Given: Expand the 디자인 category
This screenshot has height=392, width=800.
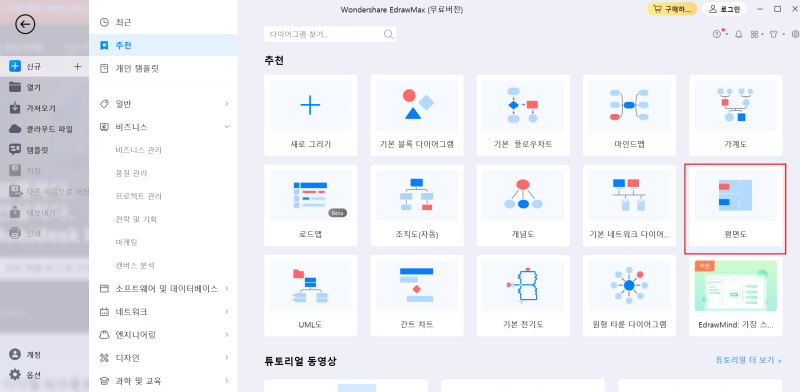Looking at the screenshot, I should pos(163,358).
